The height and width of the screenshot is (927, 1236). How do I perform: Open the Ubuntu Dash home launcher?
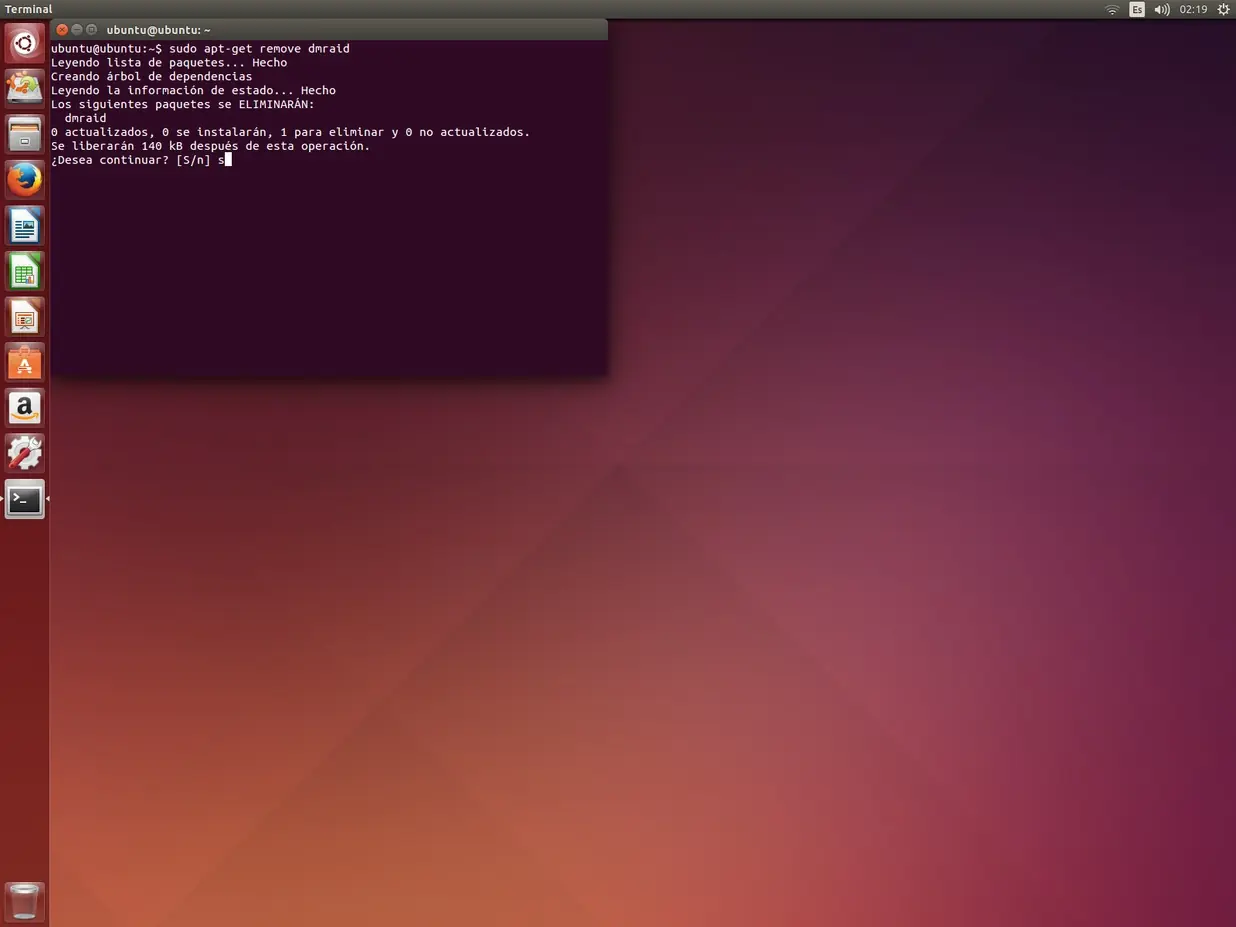pos(24,43)
